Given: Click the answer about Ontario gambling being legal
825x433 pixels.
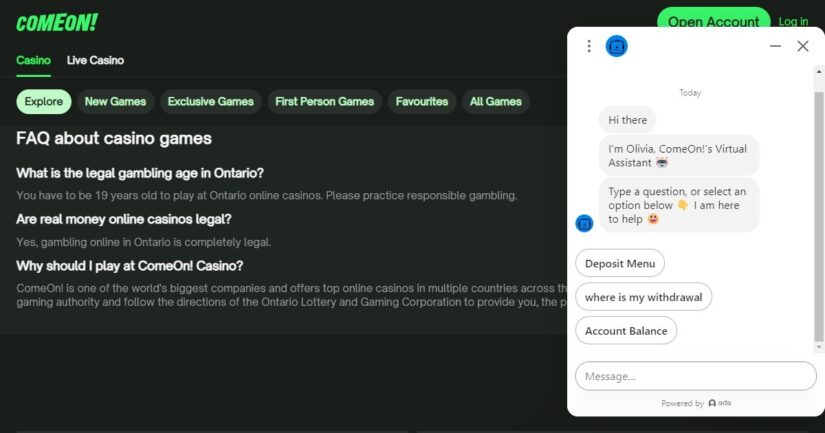Looking at the screenshot, I should 144,243.
